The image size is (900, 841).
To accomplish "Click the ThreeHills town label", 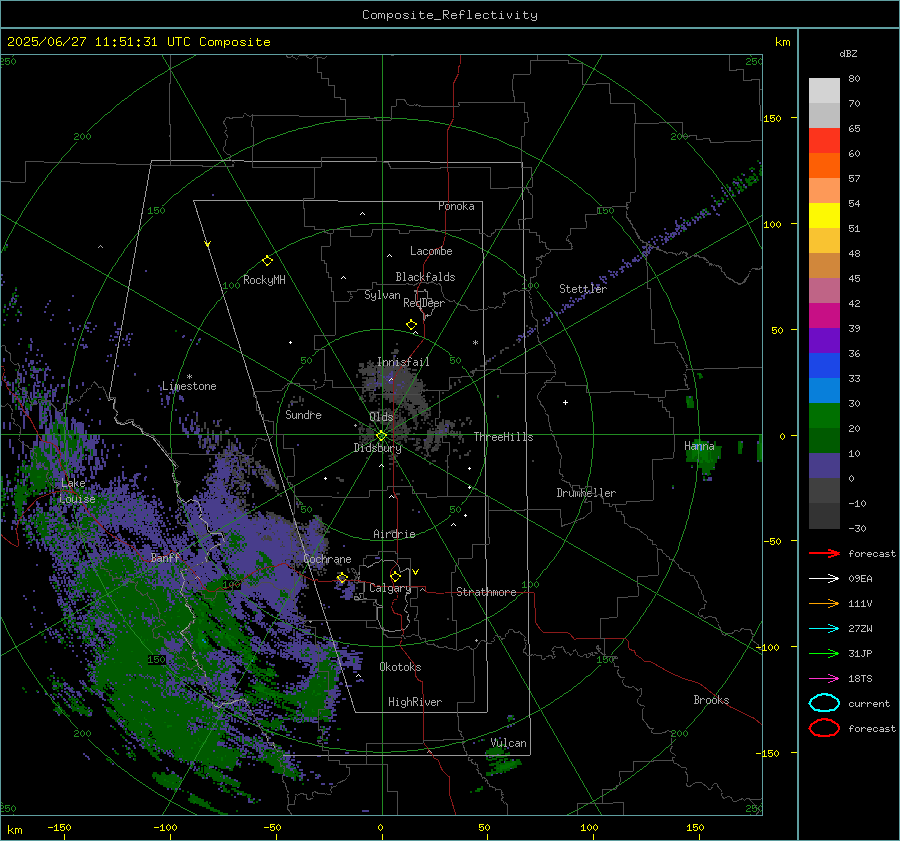I will coord(503,437).
